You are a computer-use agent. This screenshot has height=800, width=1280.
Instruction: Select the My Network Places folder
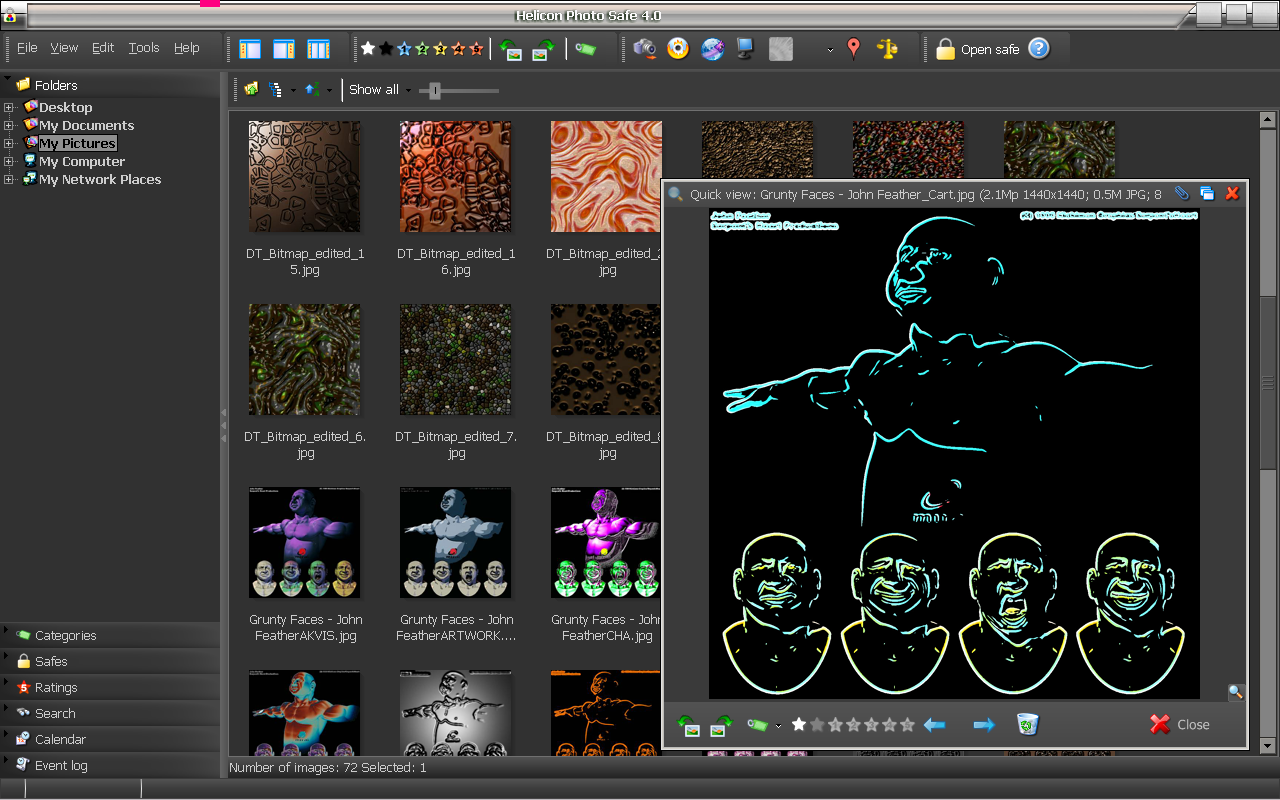(100, 179)
